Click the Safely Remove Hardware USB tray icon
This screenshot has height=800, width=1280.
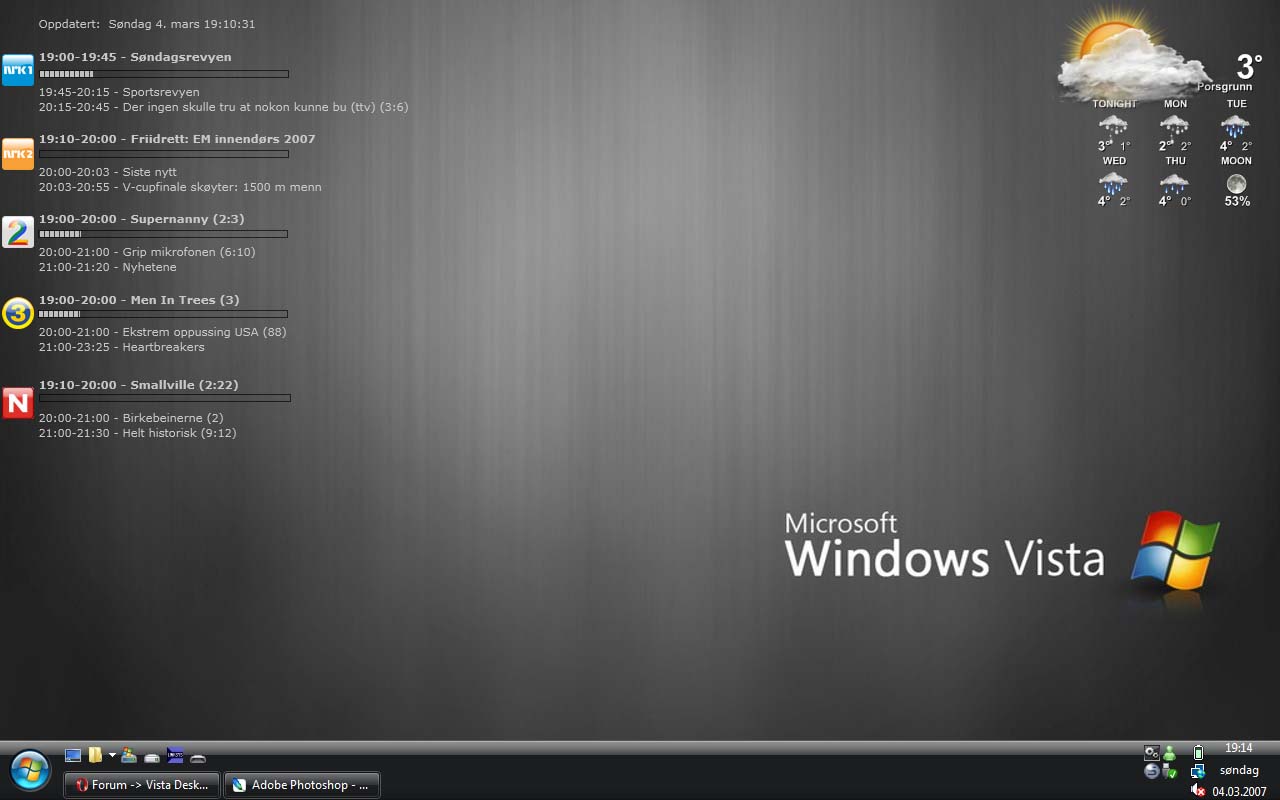(1169, 771)
